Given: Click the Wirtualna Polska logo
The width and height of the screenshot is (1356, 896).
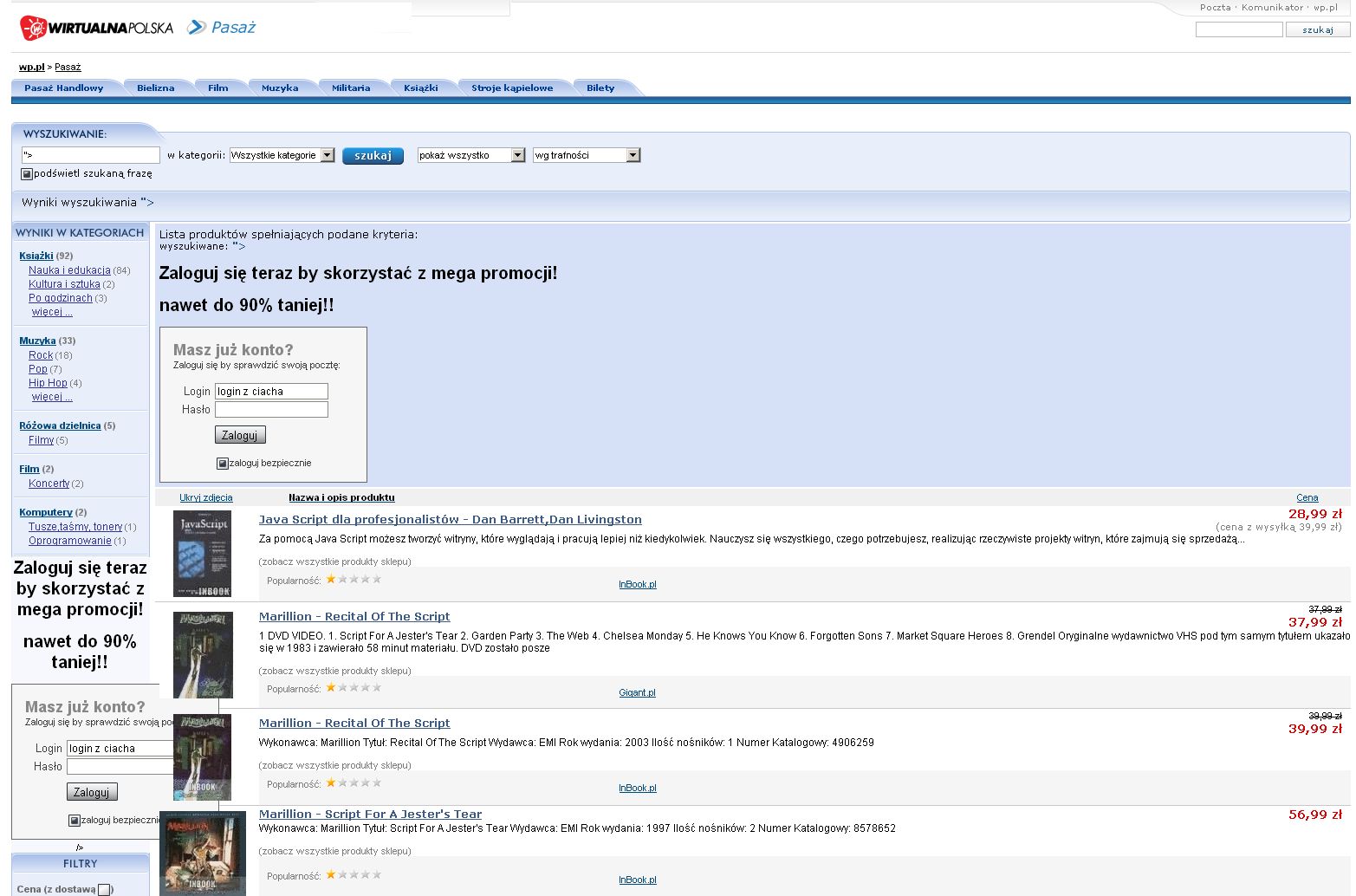Looking at the screenshot, I should pyautogui.click(x=96, y=28).
